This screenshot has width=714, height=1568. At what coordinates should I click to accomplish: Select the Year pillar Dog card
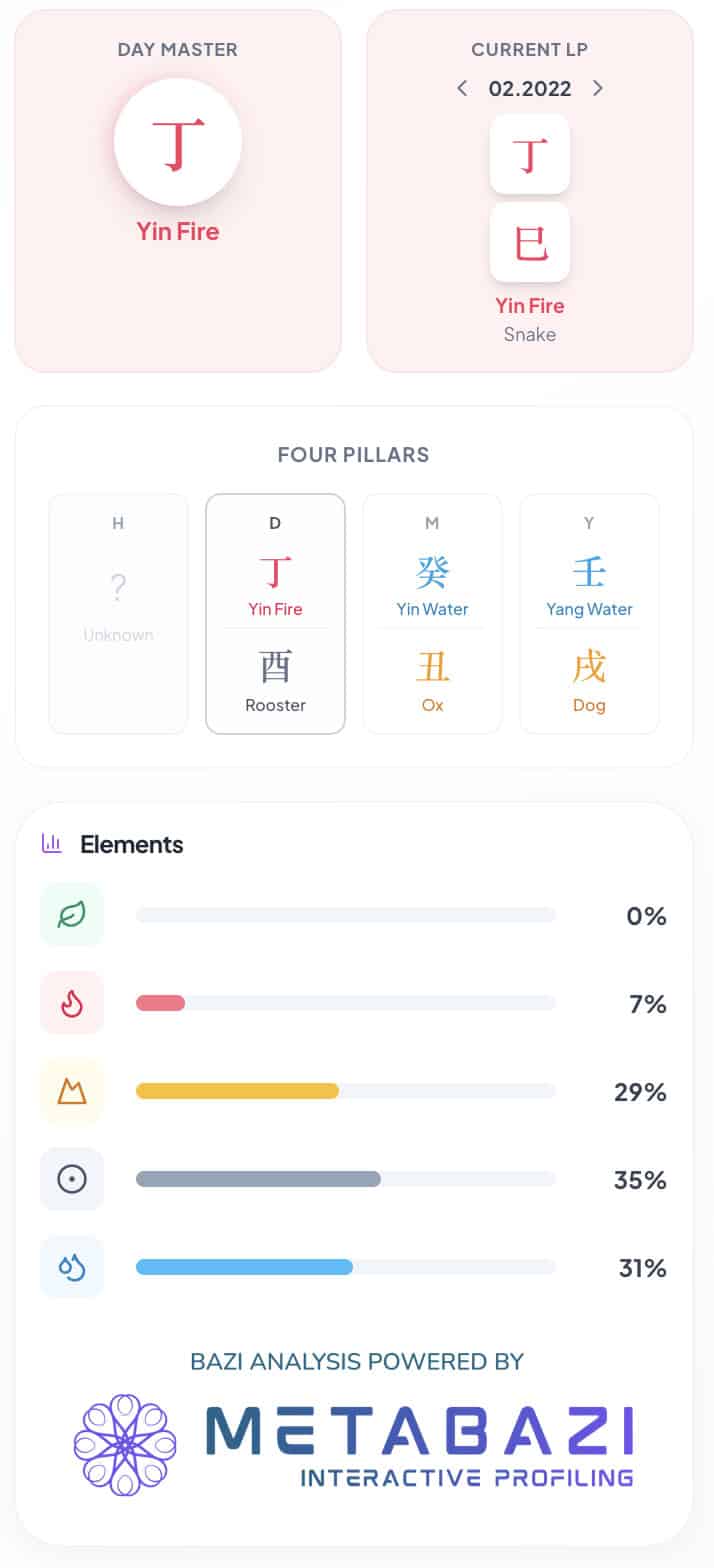(x=589, y=614)
